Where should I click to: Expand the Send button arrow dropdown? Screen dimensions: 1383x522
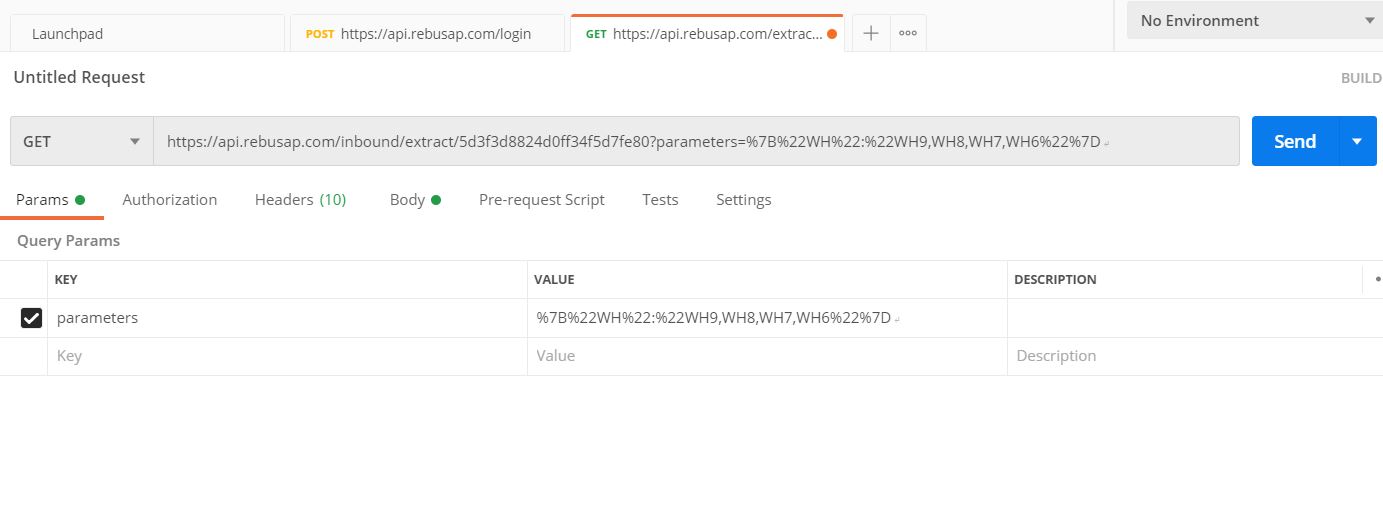pos(1357,141)
